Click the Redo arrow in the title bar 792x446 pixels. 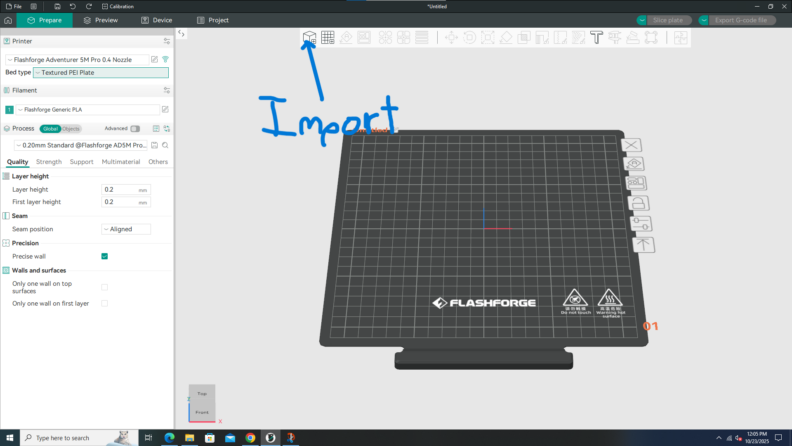(89, 7)
